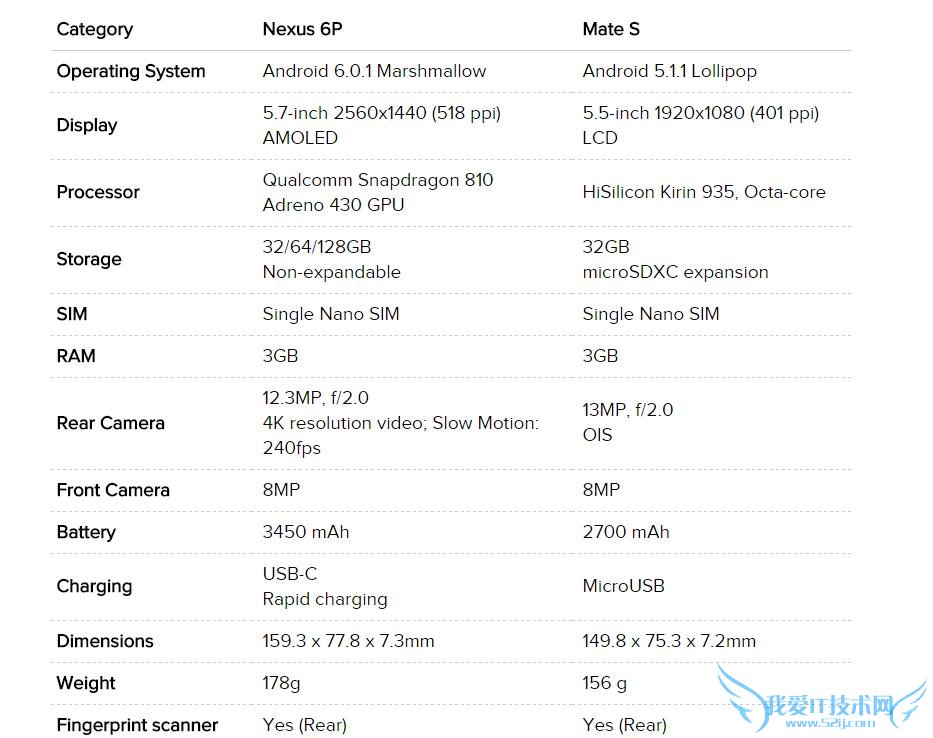Select the Operating System row label
This screenshot has height=738, width=933.
131,71
